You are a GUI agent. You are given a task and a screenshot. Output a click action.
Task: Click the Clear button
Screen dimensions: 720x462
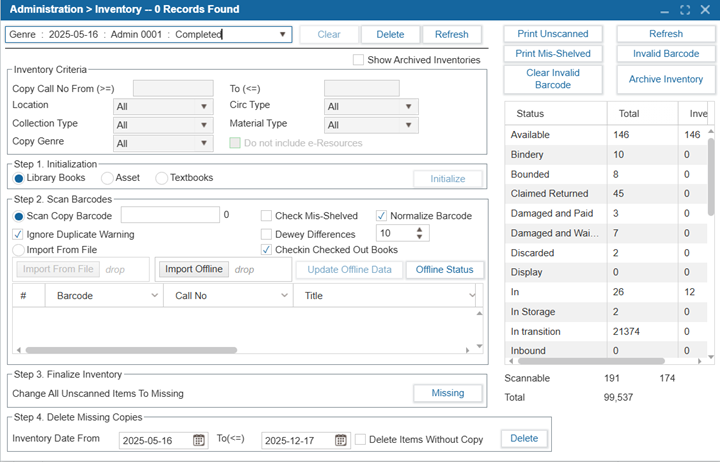329,34
